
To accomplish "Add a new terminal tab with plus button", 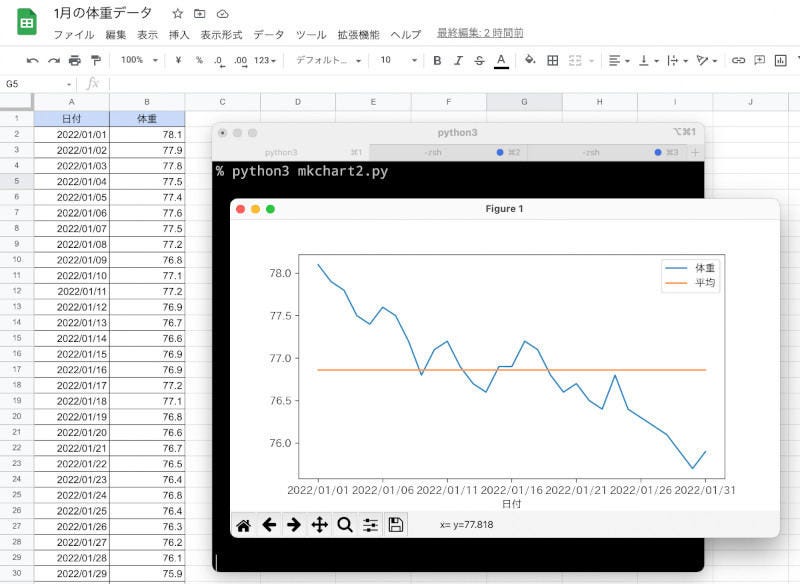I will [695, 152].
